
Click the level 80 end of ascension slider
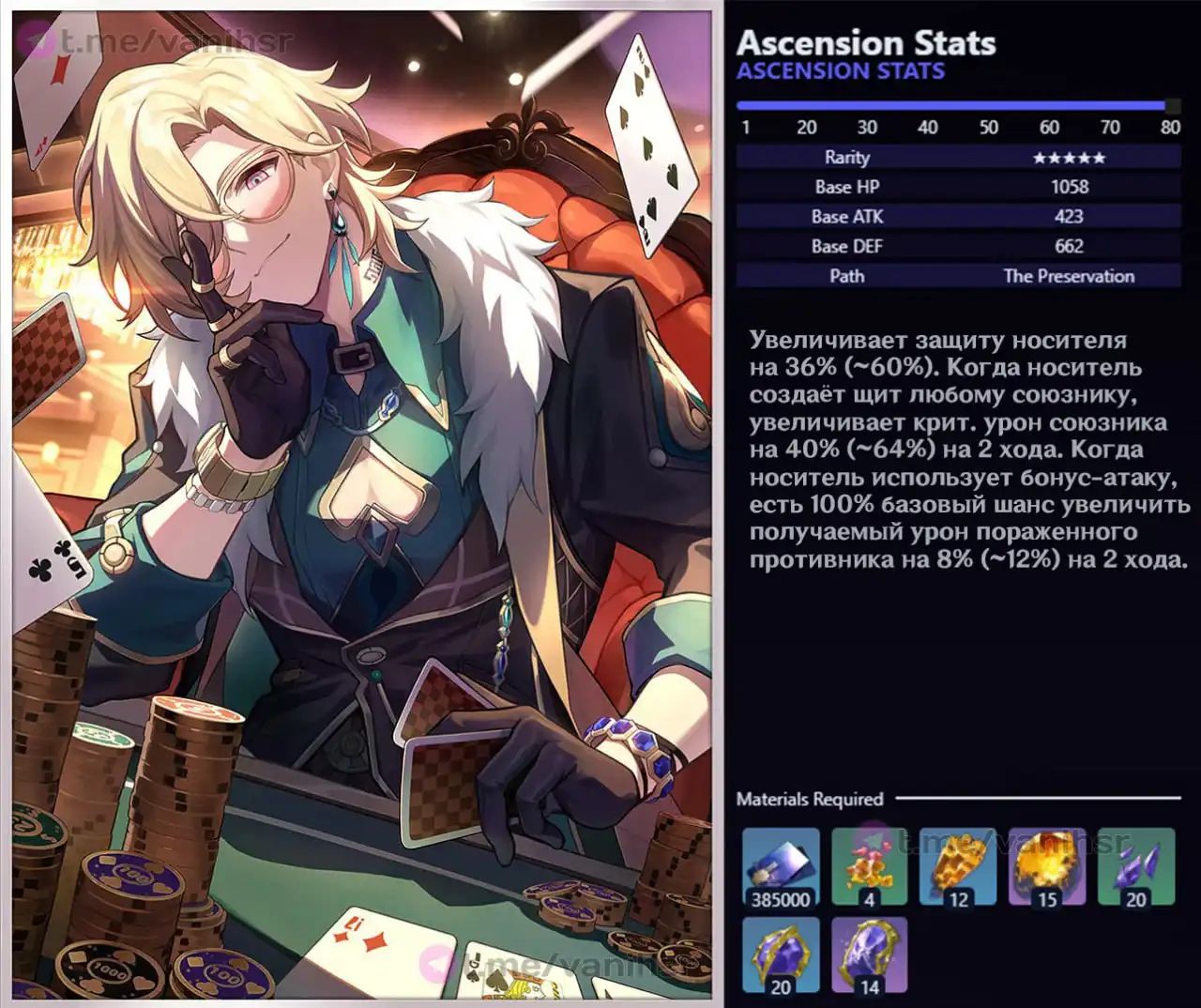coord(1172,106)
